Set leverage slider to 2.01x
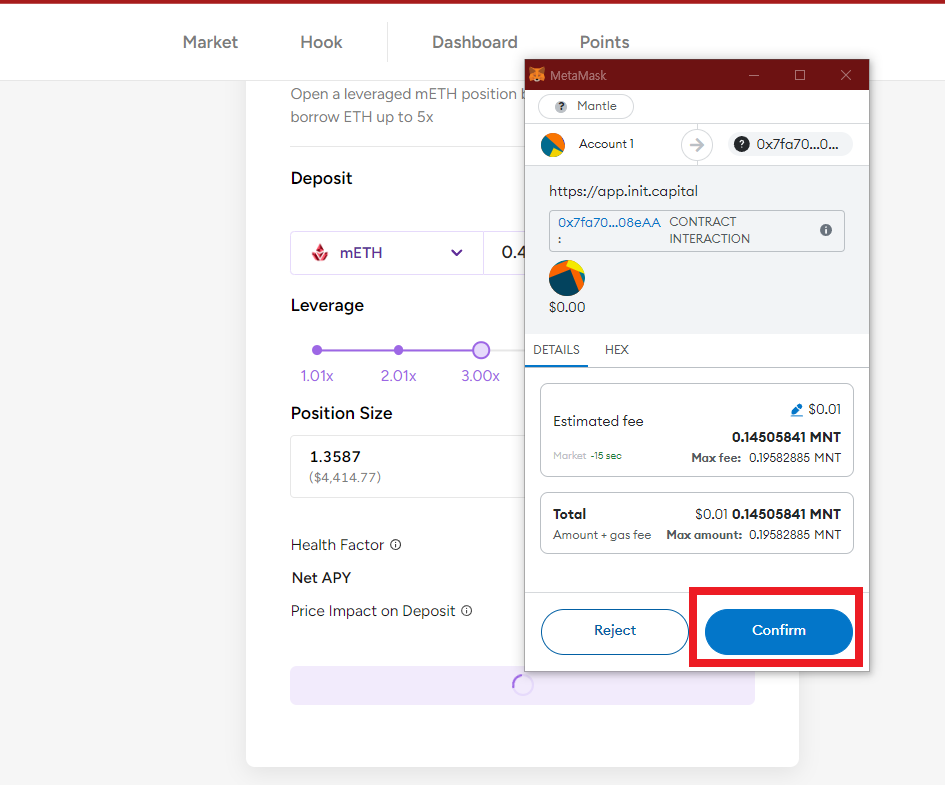The height and width of the screenshot is (785, 945). coord(398,350)
